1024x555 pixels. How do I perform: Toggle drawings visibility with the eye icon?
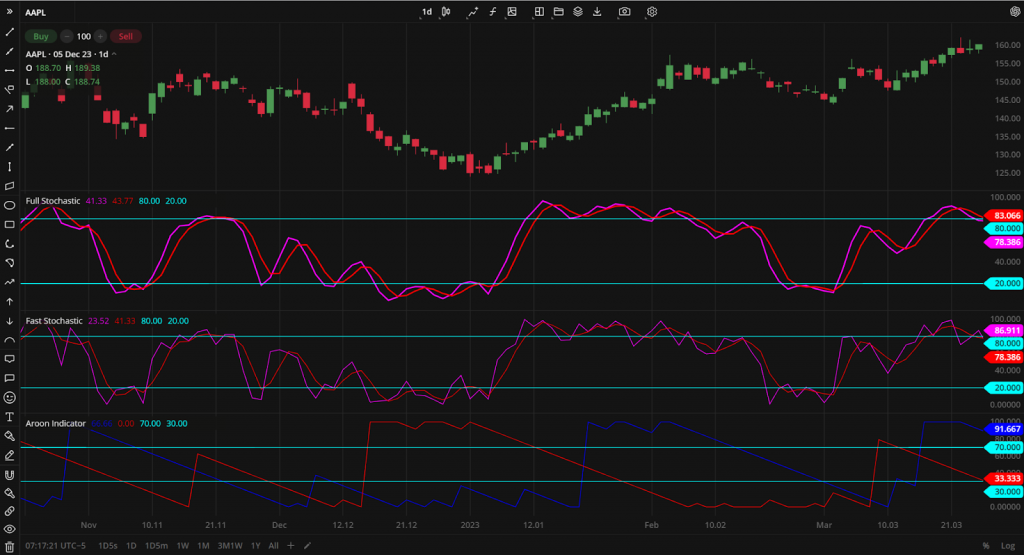tap(9, 529)
